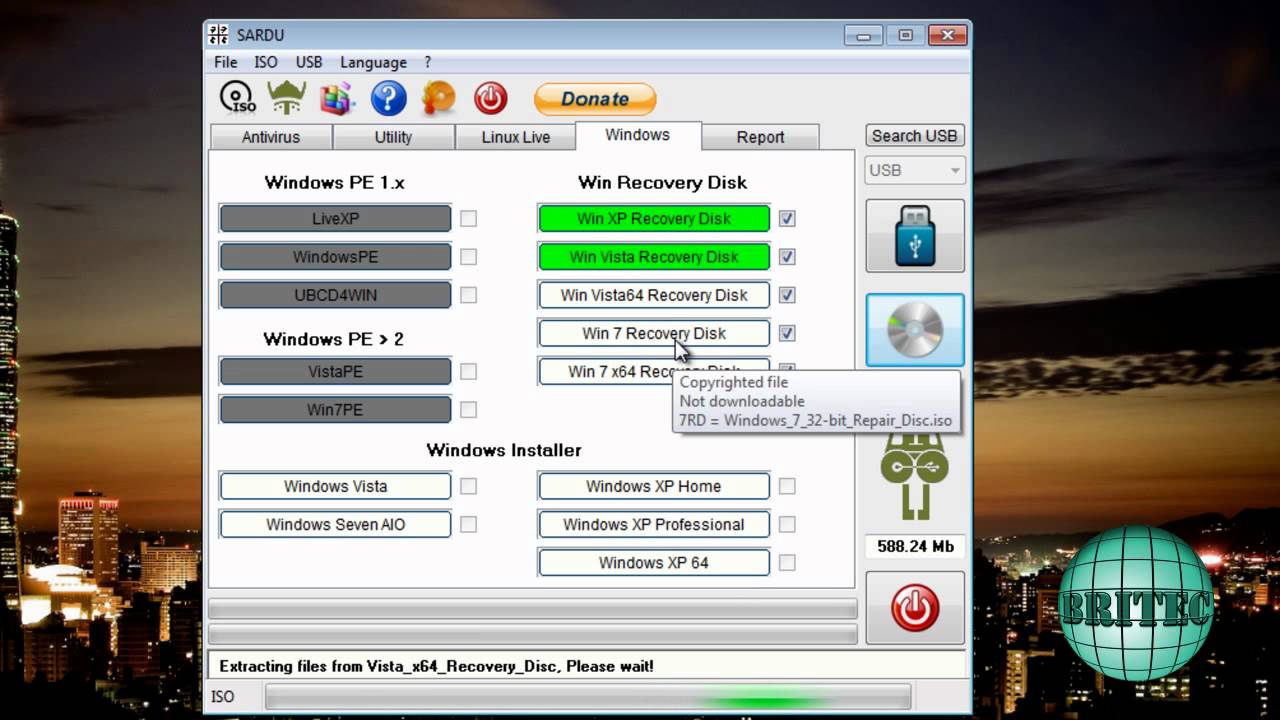Click the red power icon in toolbar

coord(490,98)
